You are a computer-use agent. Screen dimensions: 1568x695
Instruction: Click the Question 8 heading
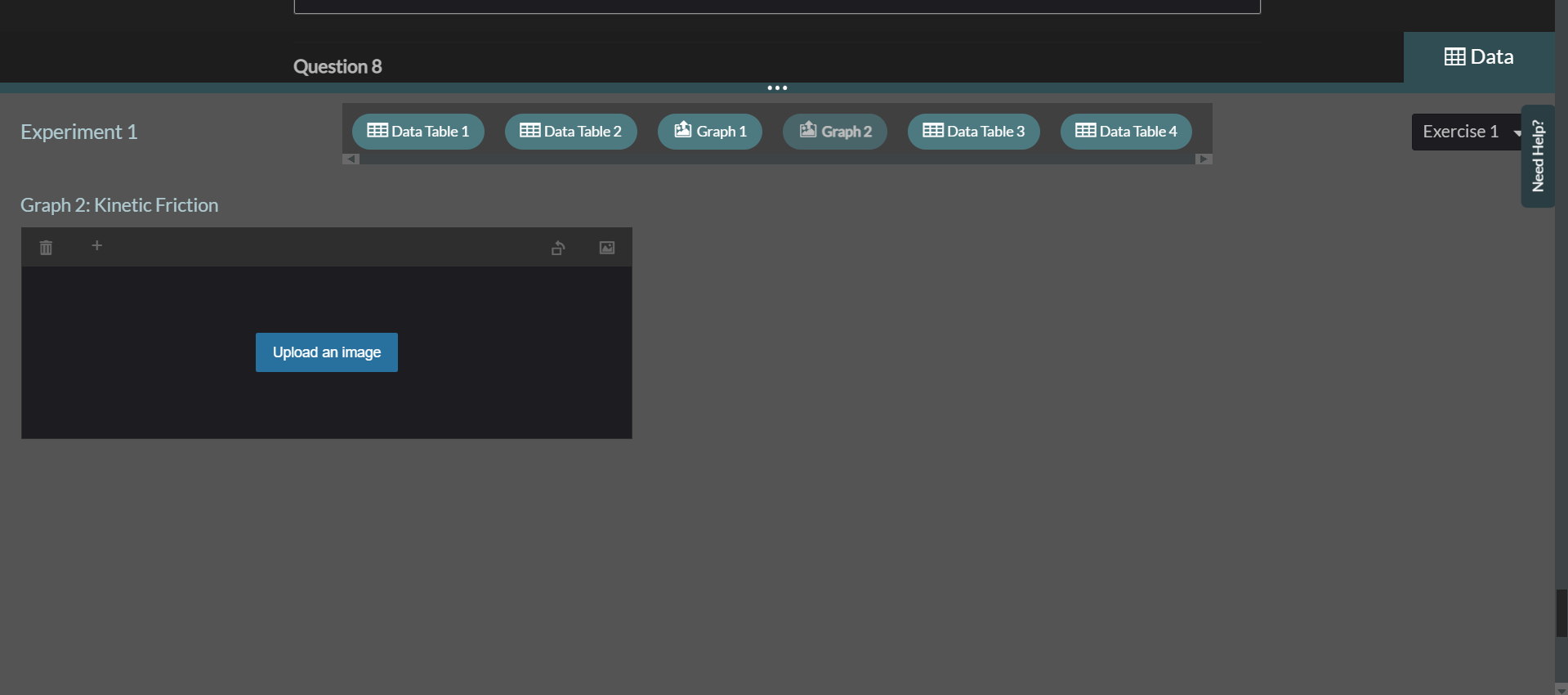pos(337,66)
